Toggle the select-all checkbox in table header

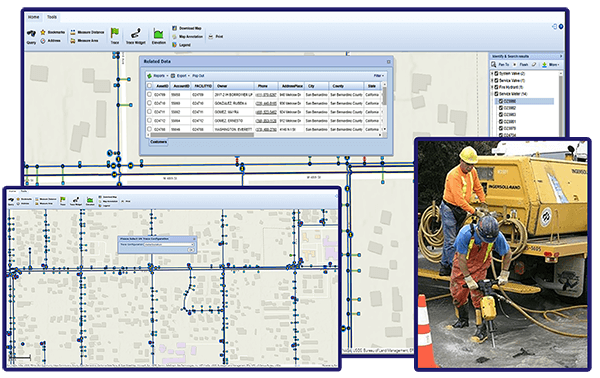pyautogui.click(x=149, y=86)
